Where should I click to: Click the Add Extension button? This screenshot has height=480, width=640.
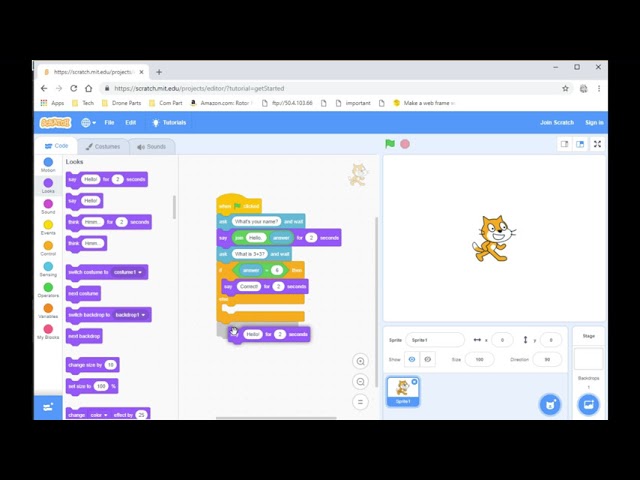48,407
